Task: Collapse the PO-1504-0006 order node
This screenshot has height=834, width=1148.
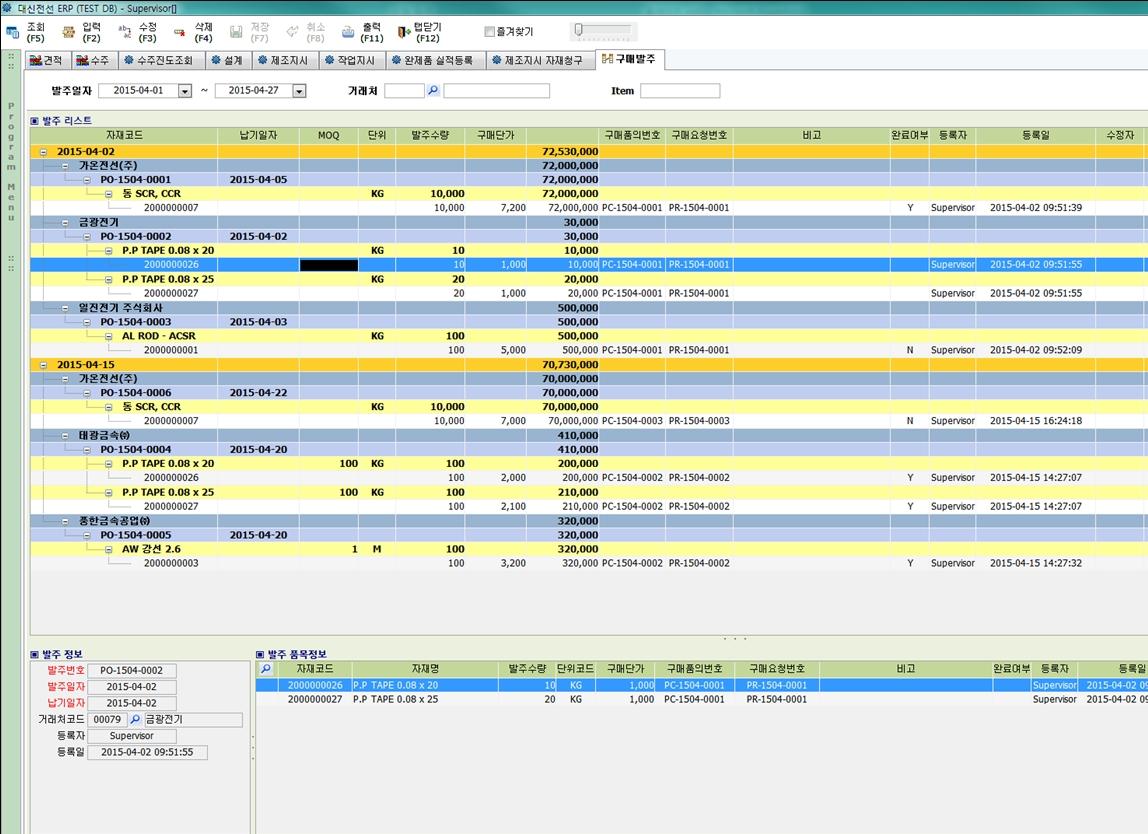Action: coord(87,393)
